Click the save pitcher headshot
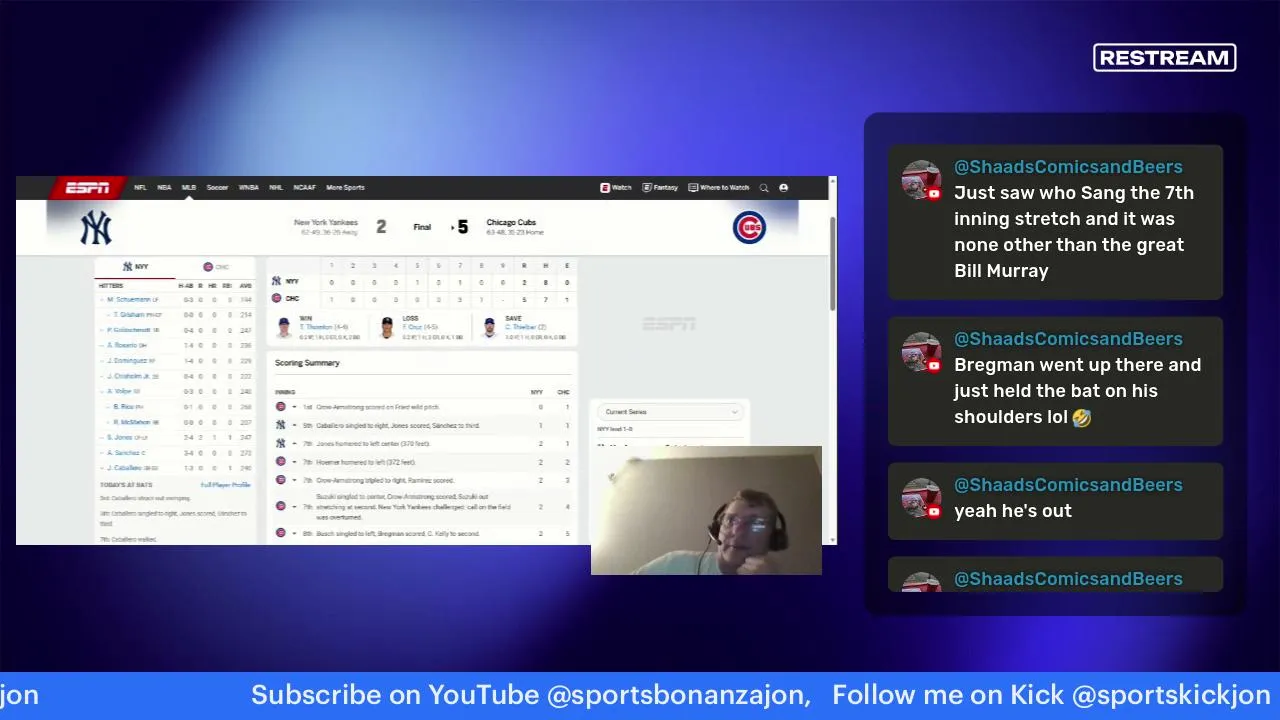Image resolution: width=1280 pixels, height=720 pixels. point(489,328)
